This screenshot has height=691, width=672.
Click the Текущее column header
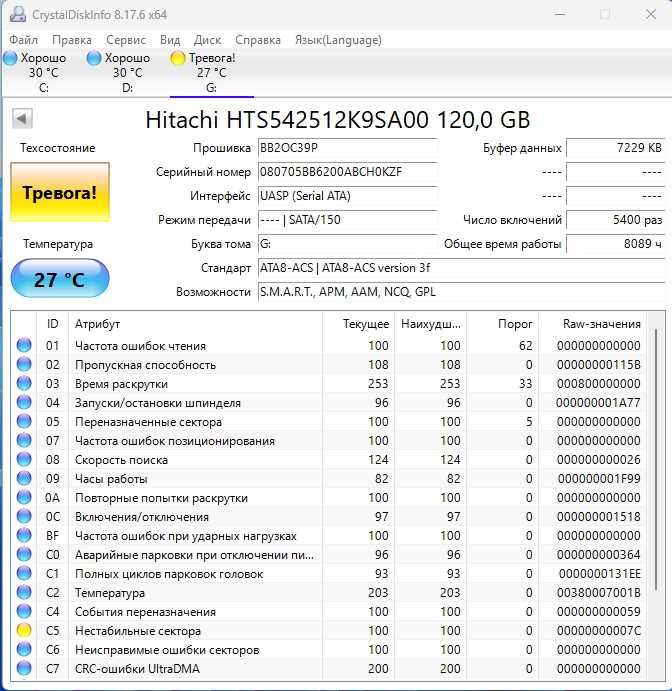359,324
